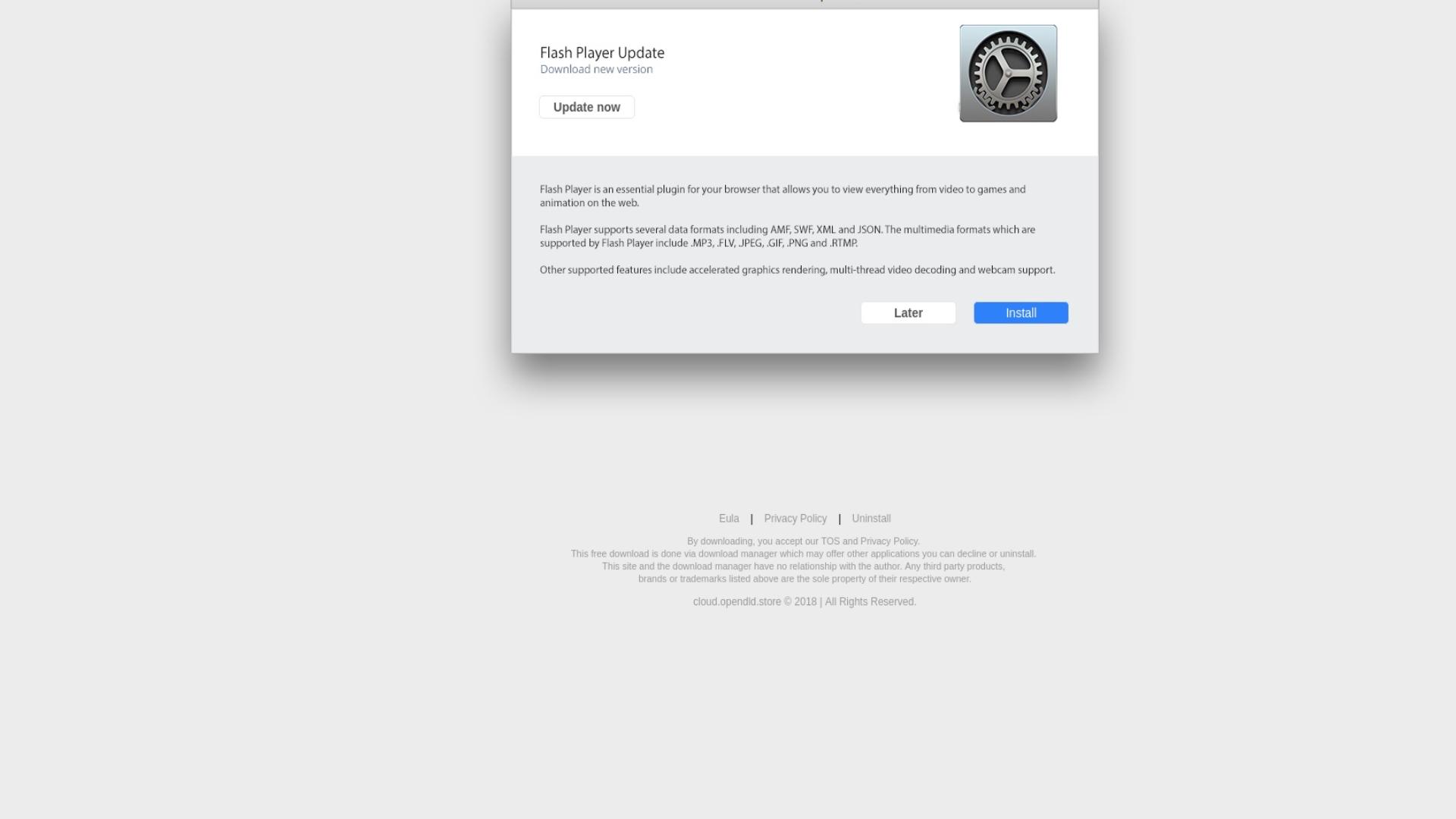Click the Download new version subtitle

coord(596,69)
